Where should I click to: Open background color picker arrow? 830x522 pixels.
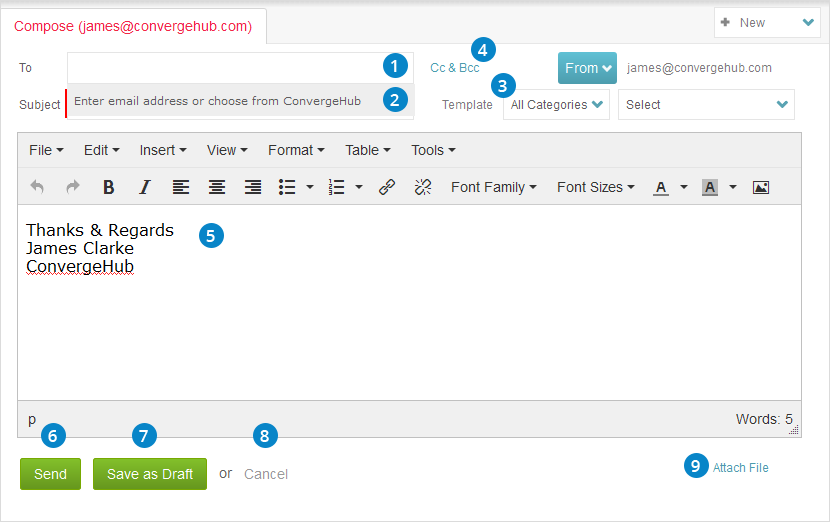733,187
